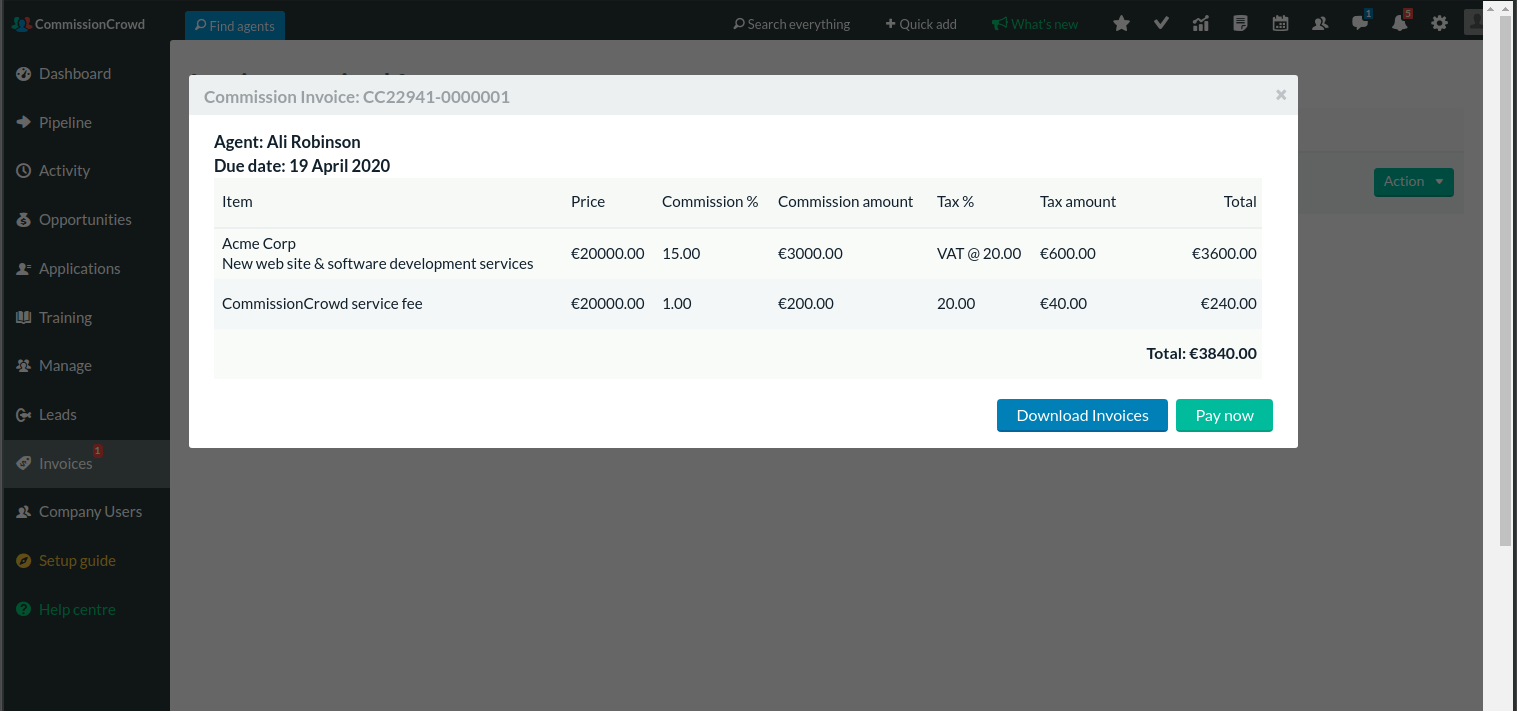Open the bar chart reports icon
The image size is (1517, 711).
pos(1201,24)
